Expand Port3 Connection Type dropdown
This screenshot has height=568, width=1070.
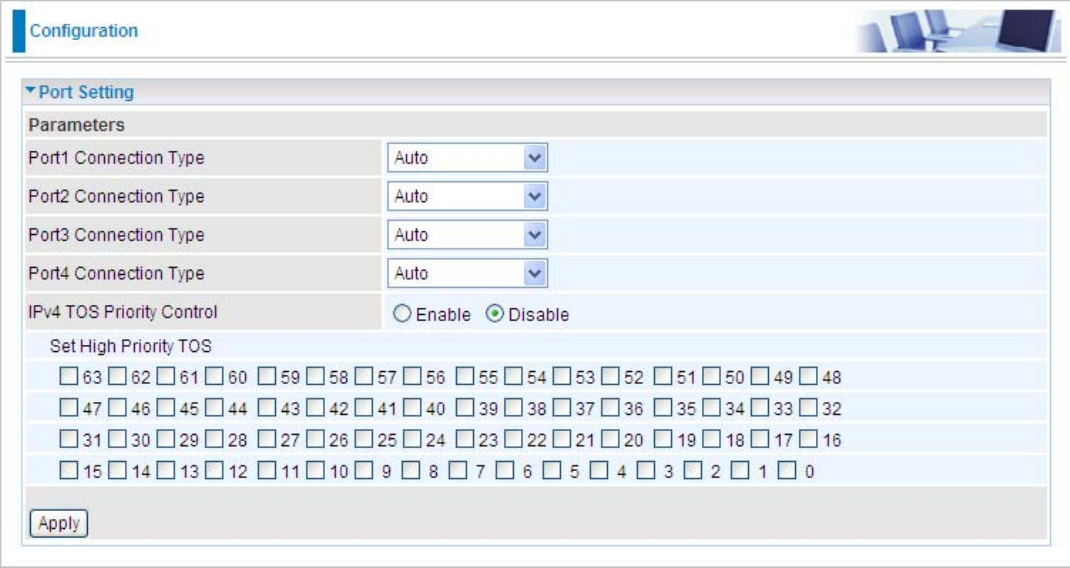467,235
